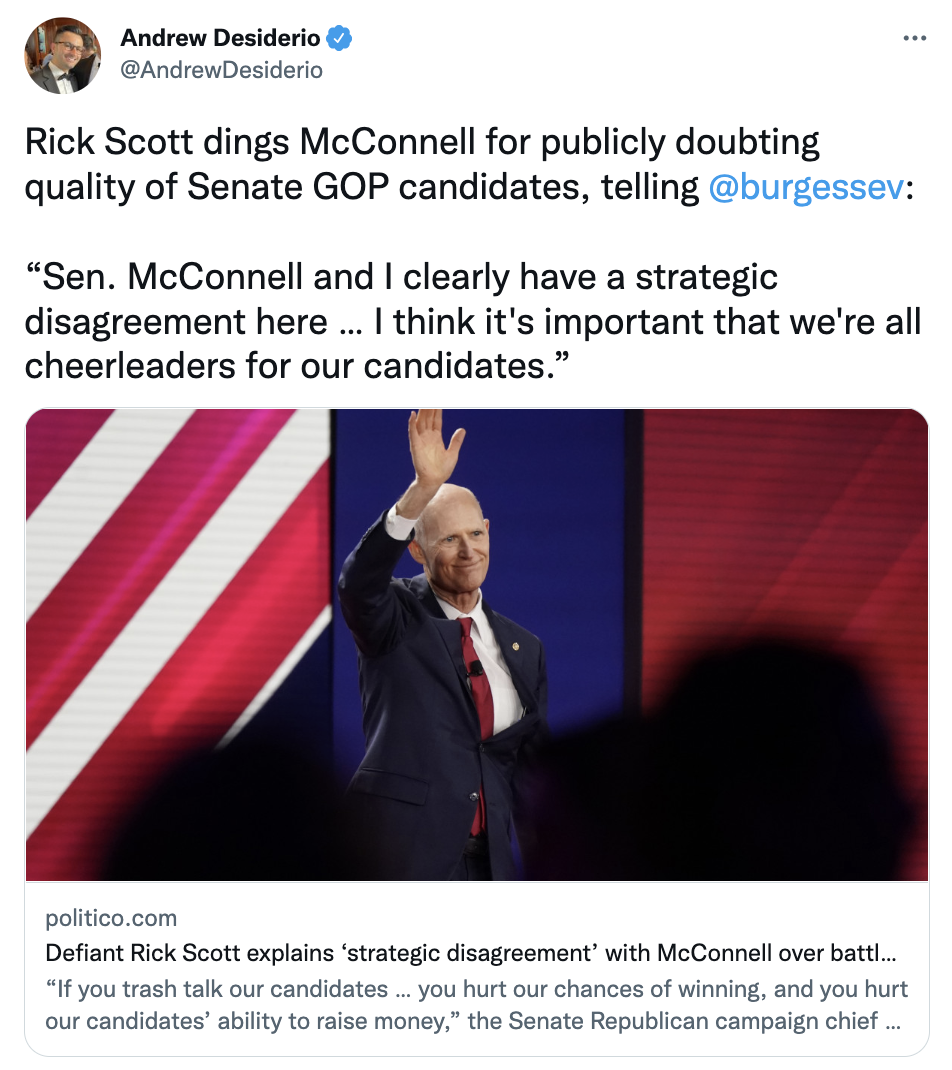Click the word 'cheerleaders' in the tweet
This screenshot has width=952, height=1070.
click(125, 365)
